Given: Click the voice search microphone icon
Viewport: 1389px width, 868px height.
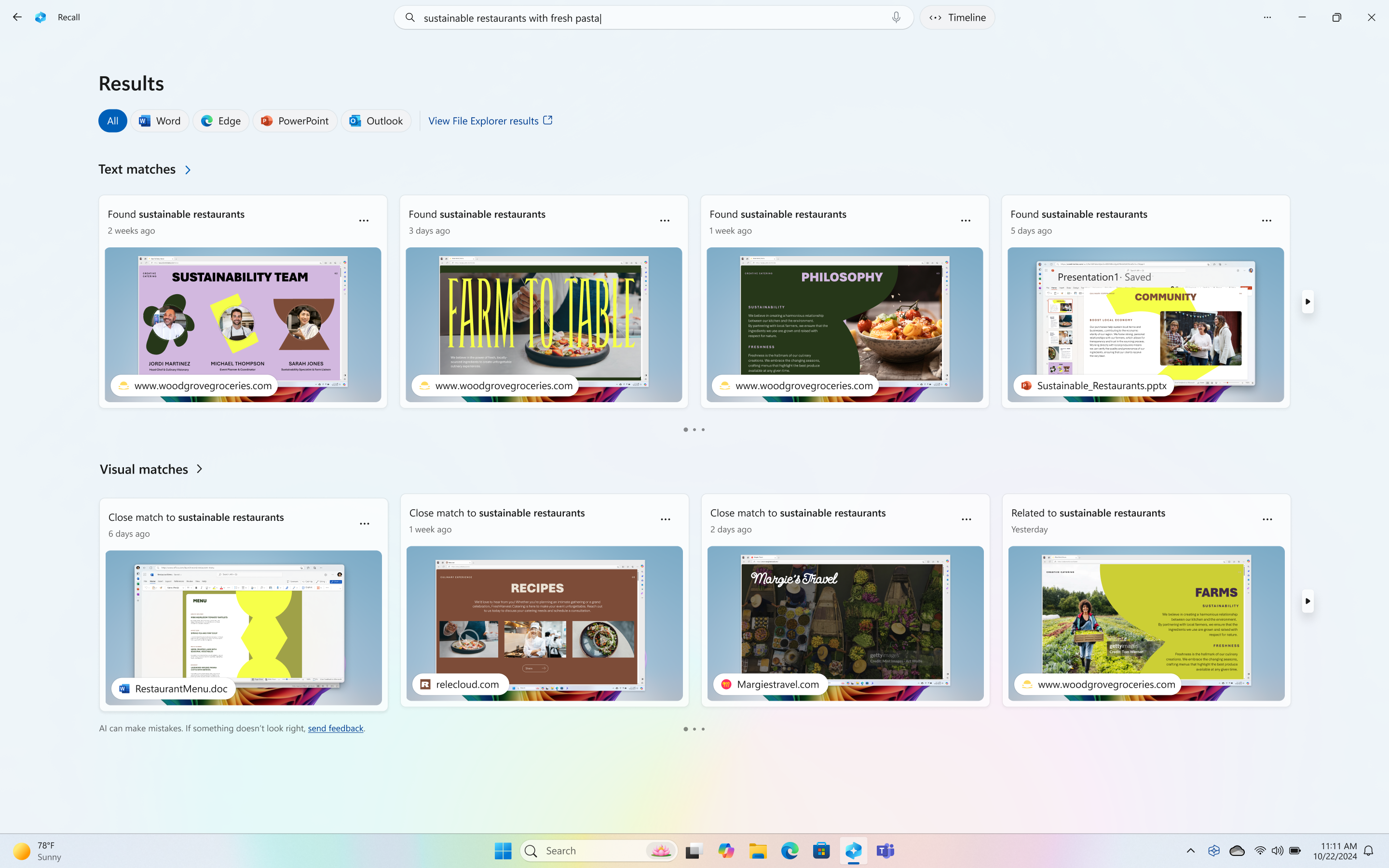Looking at the screenshot, I should [x=897, y=17].
